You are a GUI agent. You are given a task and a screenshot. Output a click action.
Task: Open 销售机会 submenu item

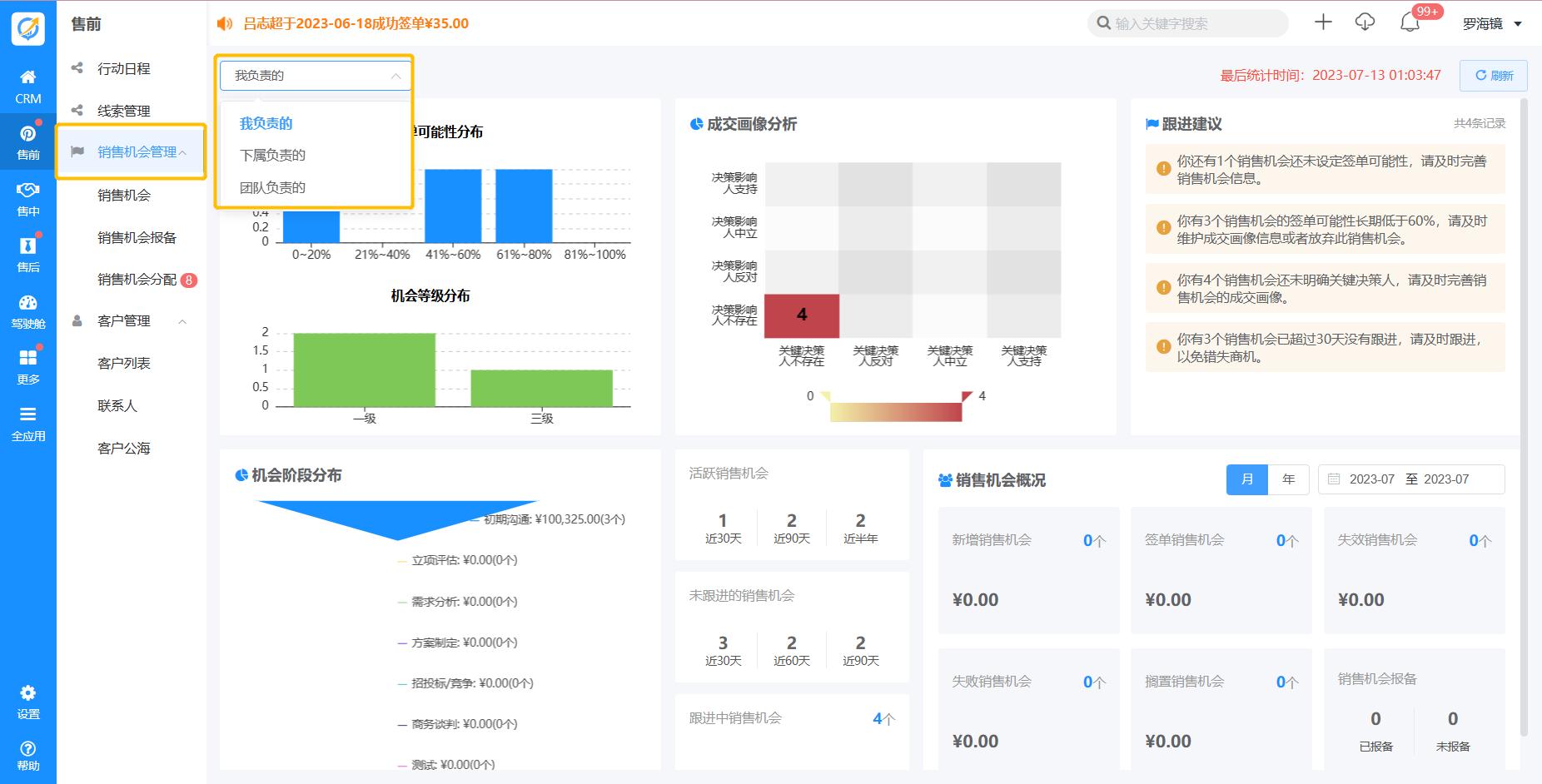124,195
